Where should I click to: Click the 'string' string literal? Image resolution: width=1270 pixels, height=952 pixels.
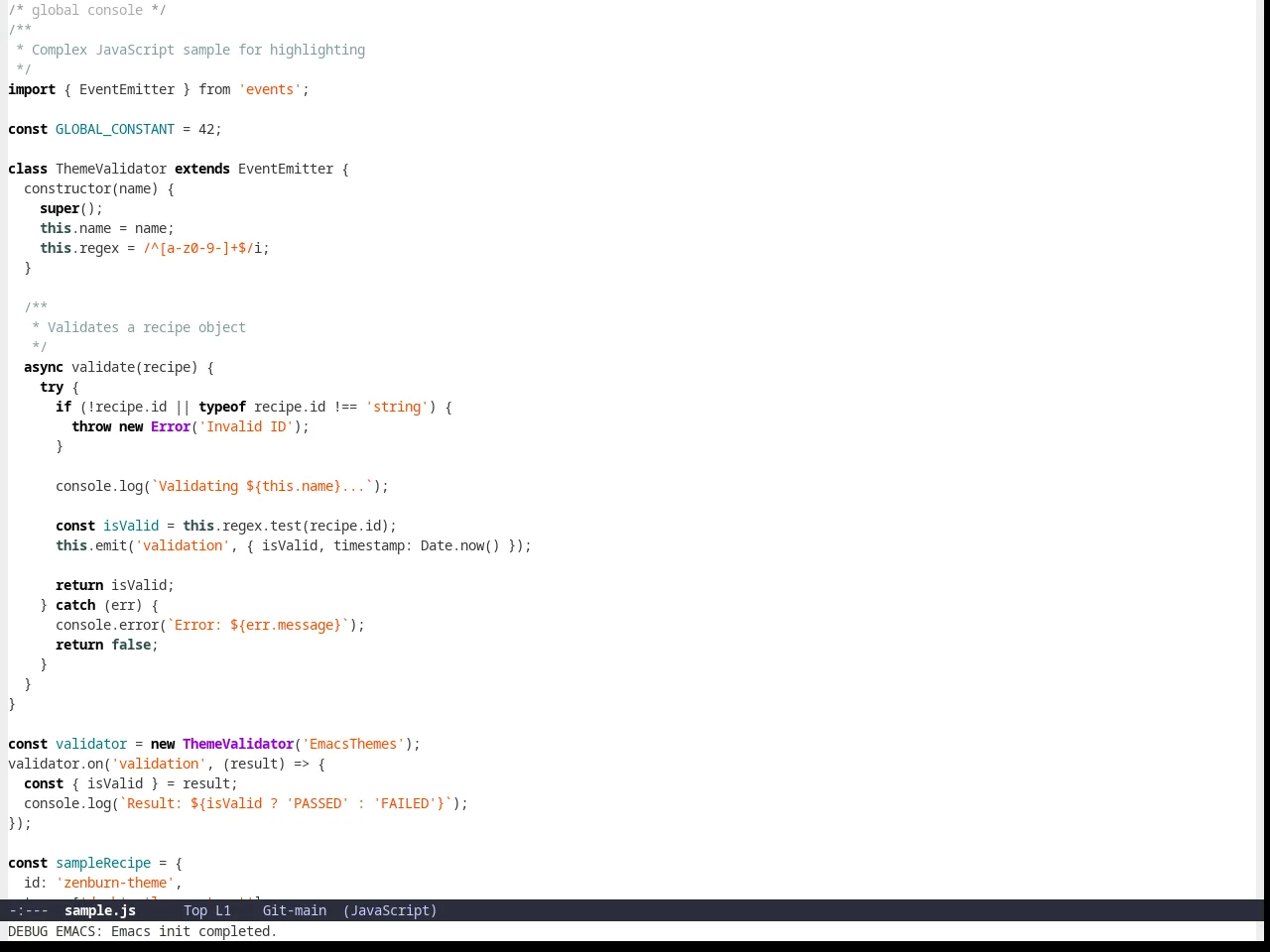(x=397, y=407)
